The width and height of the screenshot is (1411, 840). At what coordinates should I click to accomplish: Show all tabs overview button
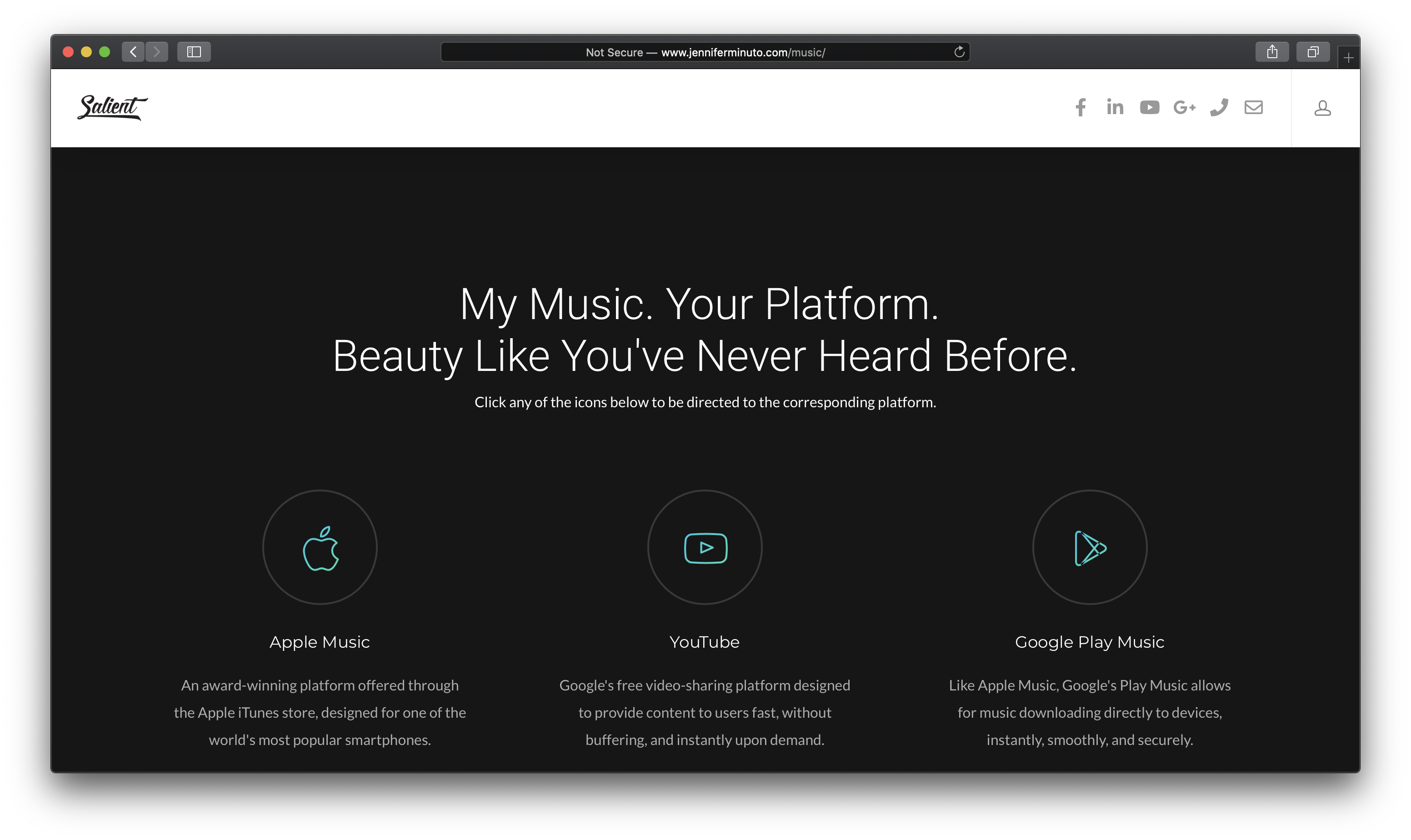point(1312,52)
